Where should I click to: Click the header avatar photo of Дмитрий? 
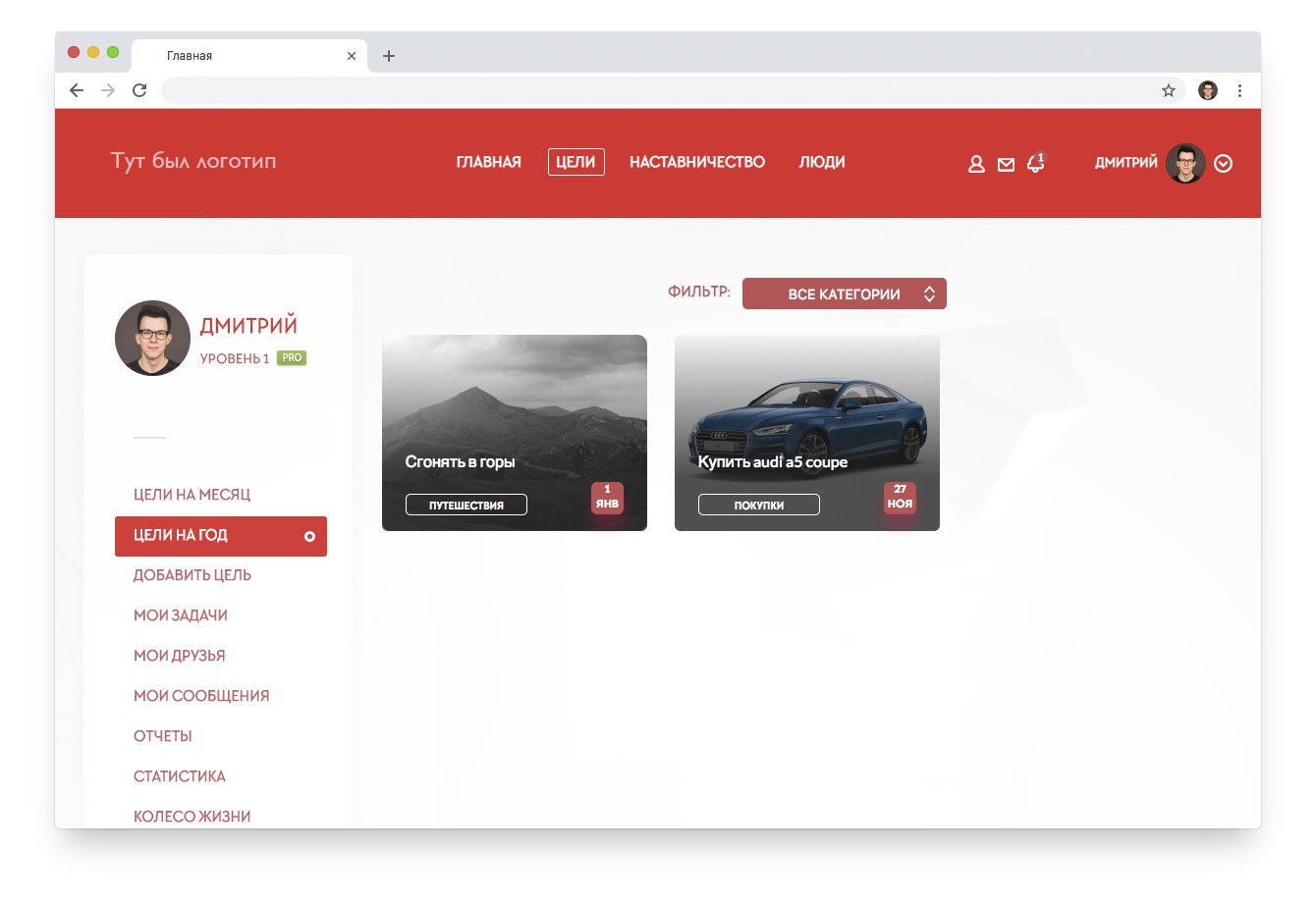(x=1185, y=164)
